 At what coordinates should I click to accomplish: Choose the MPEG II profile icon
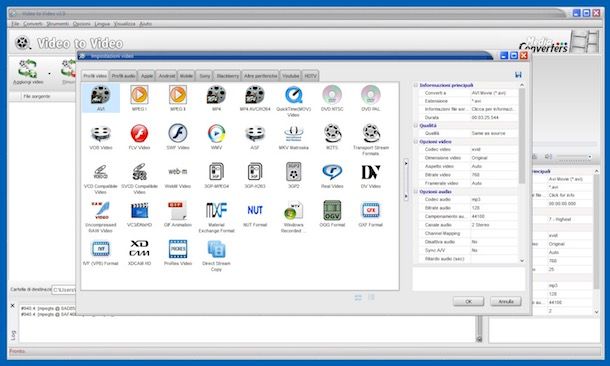[x=178, y=95]
